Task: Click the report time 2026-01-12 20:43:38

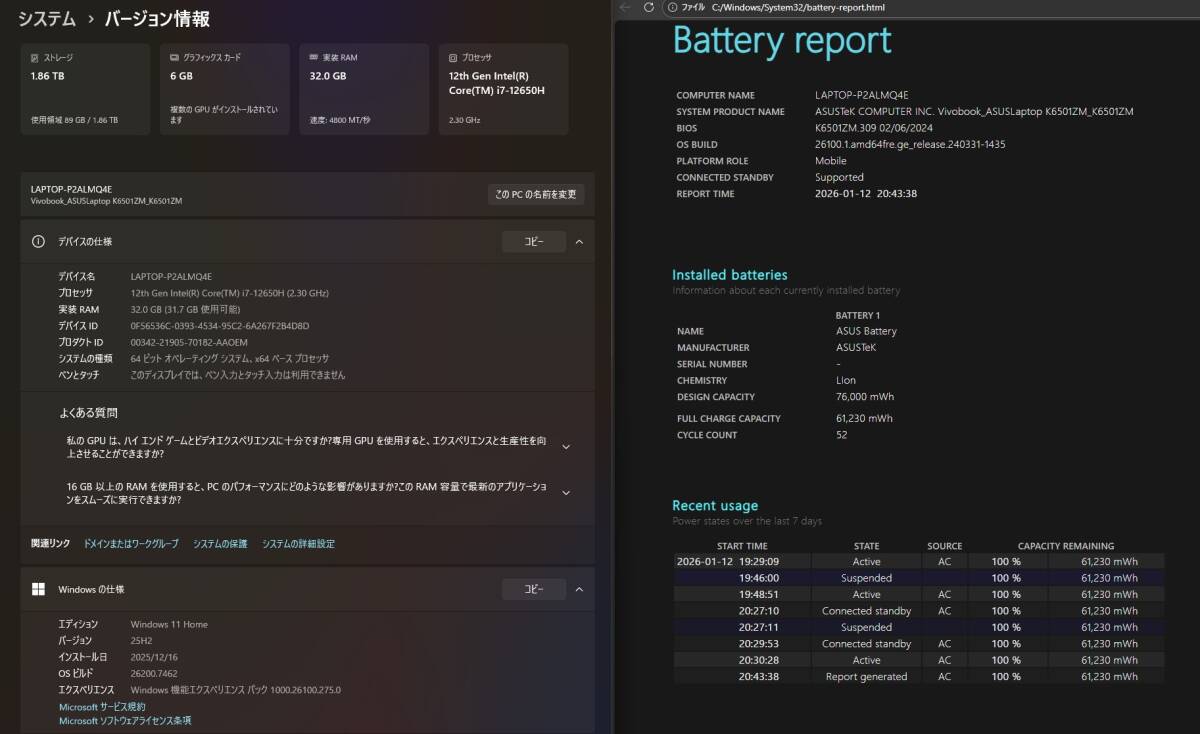Action: (x=866, y=194)
